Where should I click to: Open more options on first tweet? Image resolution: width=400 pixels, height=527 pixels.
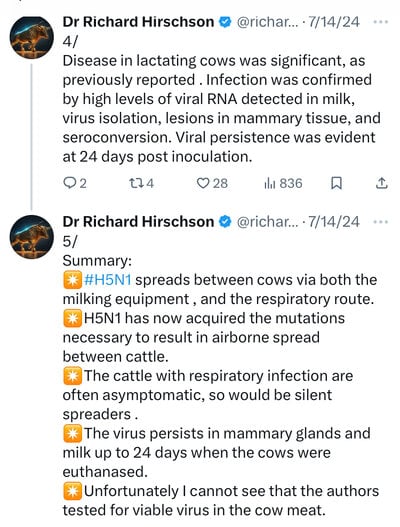click(381, 22)
